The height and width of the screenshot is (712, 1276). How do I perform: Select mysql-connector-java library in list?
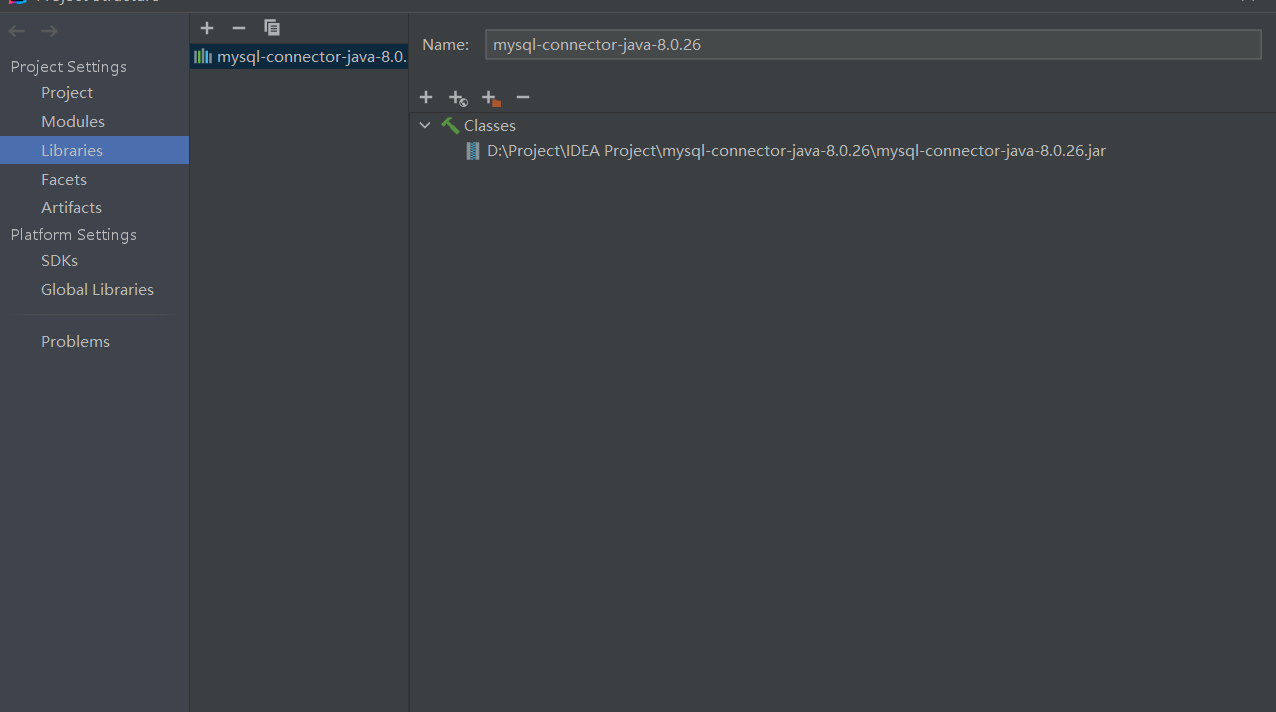[x=299, y=56]
